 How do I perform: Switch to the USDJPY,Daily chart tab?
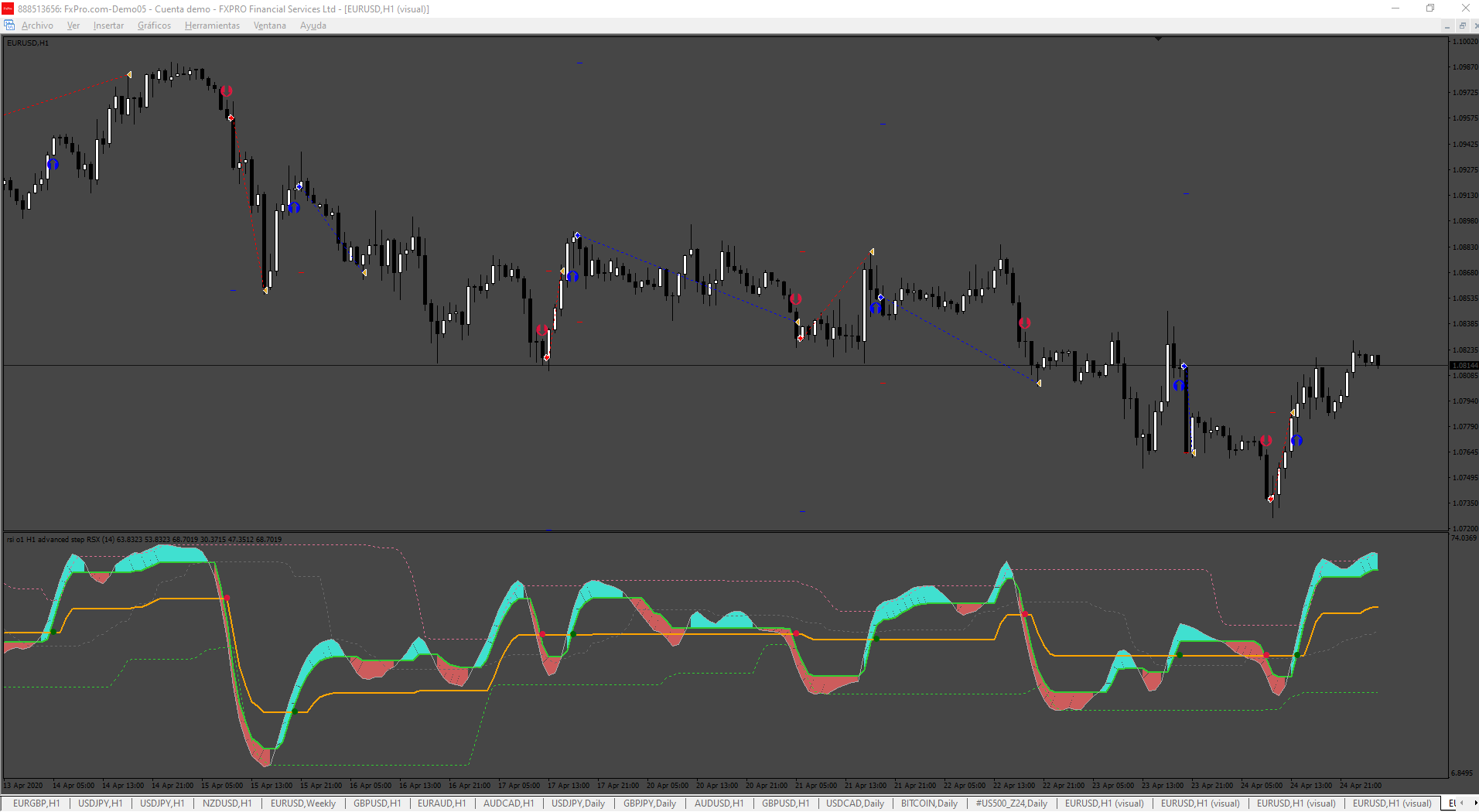[579, 803]
